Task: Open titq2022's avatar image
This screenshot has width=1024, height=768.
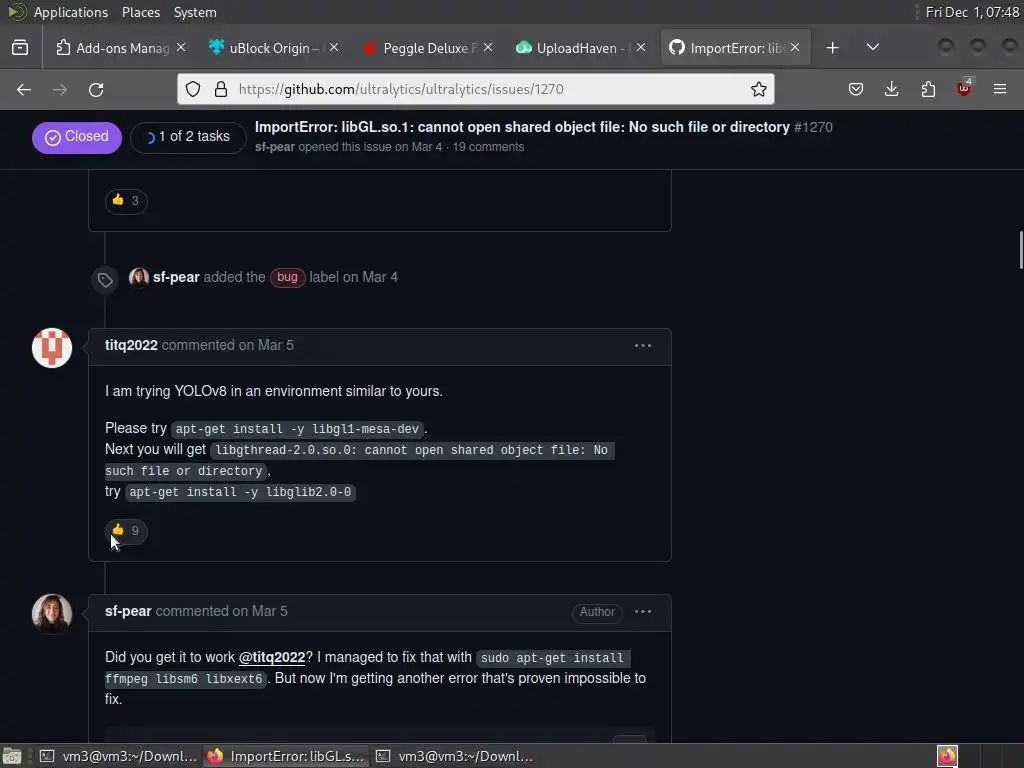Action: point(52,348)
